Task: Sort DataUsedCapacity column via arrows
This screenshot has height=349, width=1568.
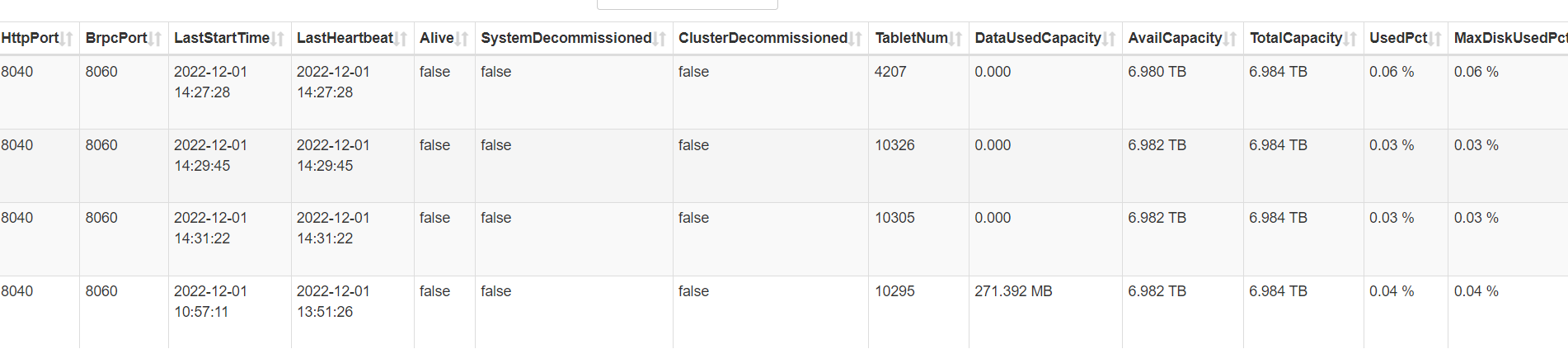Action: 1109,39
